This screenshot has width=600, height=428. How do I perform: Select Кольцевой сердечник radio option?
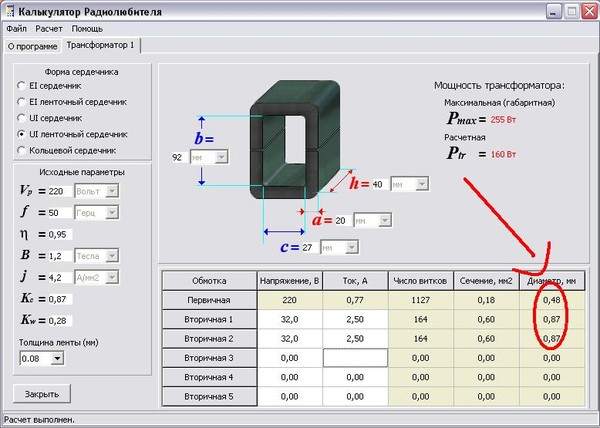pos(22,150)
